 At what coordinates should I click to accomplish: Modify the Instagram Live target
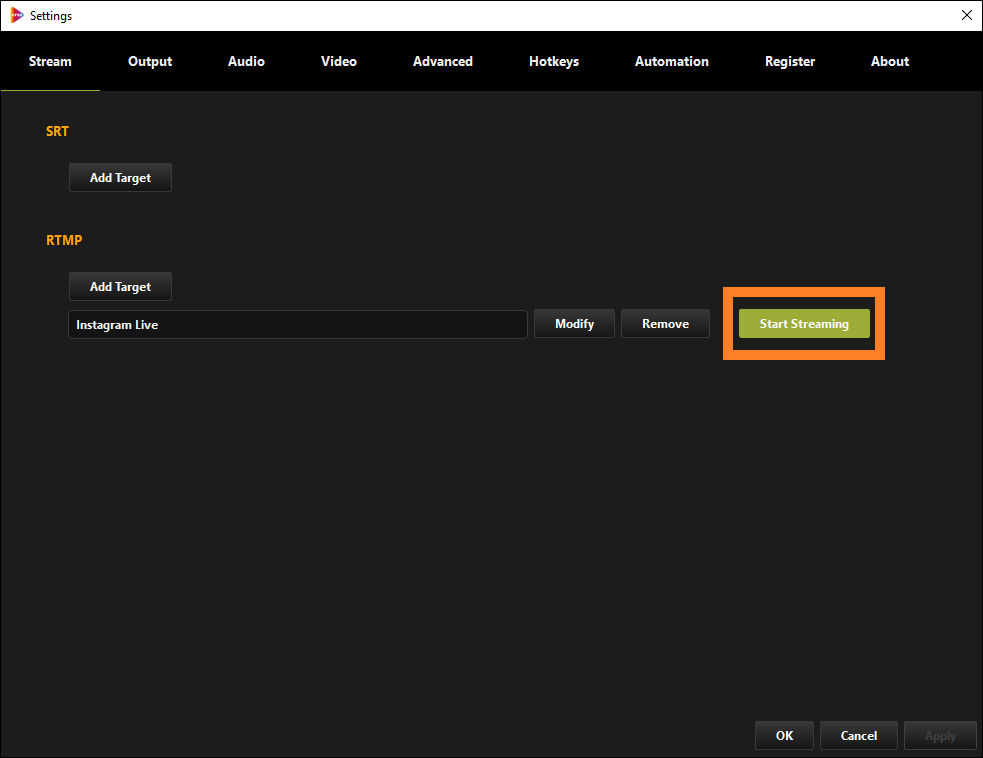[x=574, y=323]
